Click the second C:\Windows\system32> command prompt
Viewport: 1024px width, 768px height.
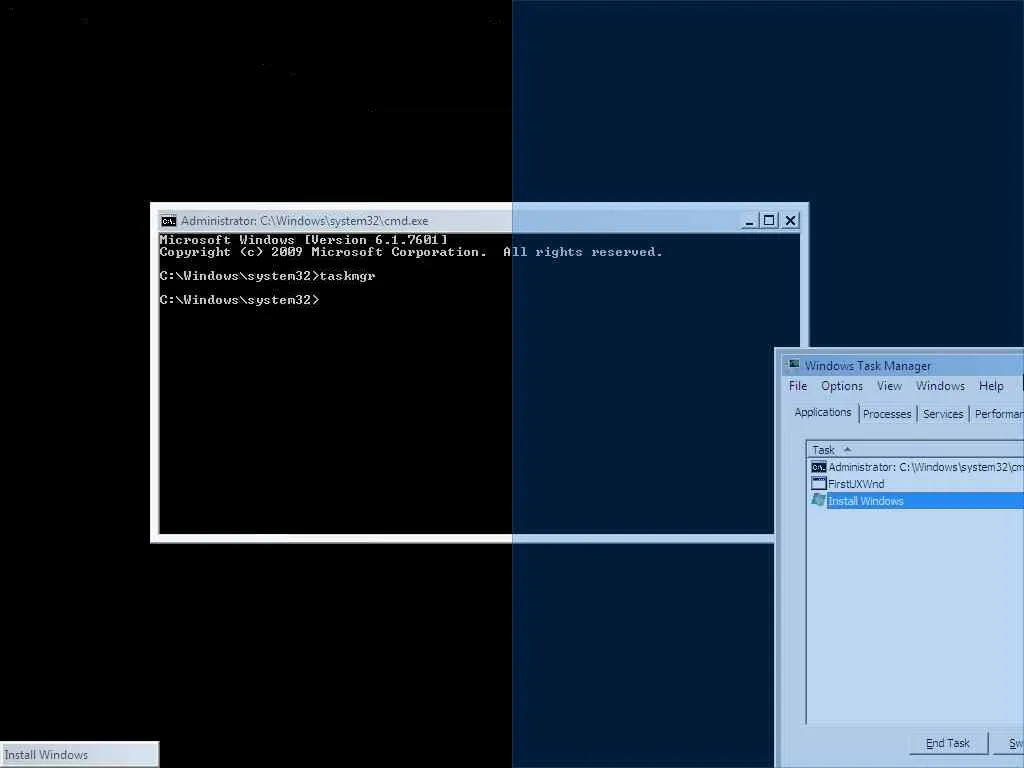[240, 300]
